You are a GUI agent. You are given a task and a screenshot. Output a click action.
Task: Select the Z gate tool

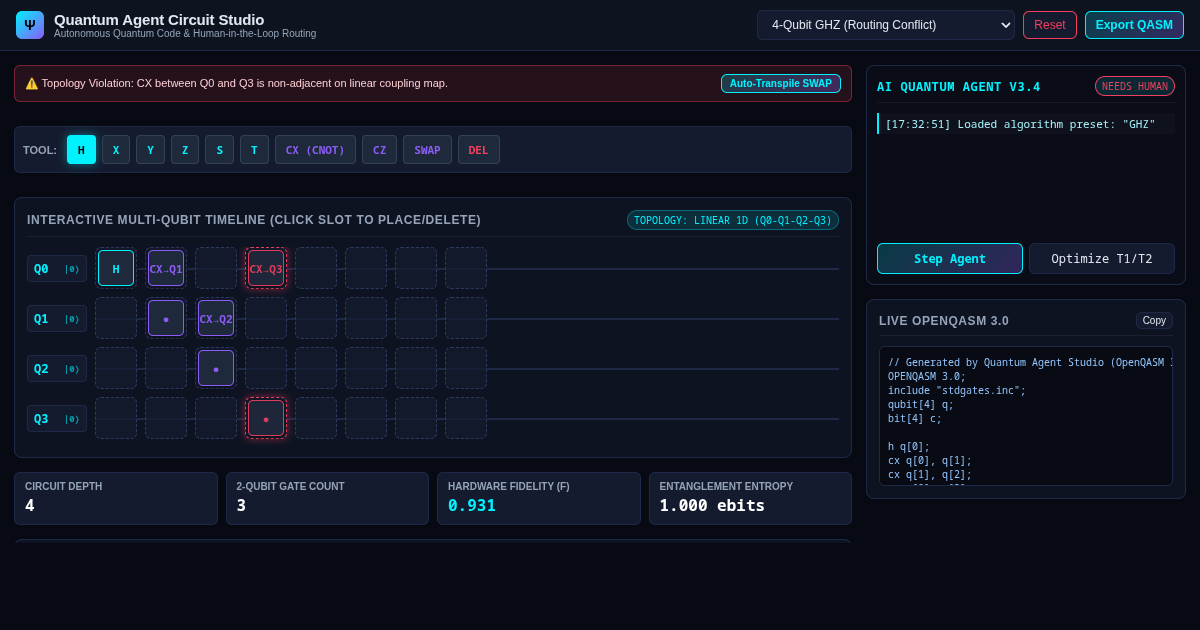[185, 150]
